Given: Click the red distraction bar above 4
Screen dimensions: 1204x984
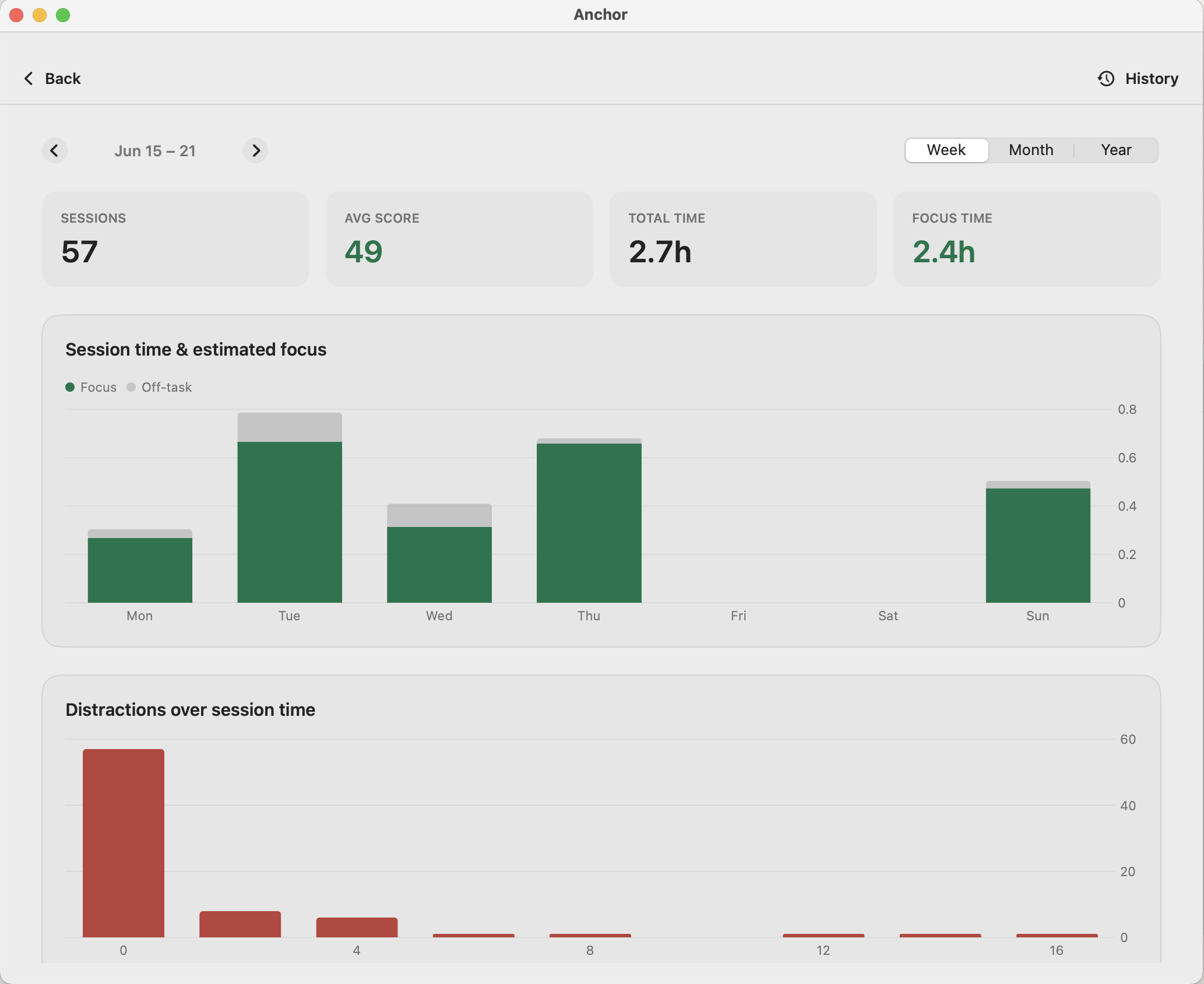Looking at the screenshot, I should 357,927.
